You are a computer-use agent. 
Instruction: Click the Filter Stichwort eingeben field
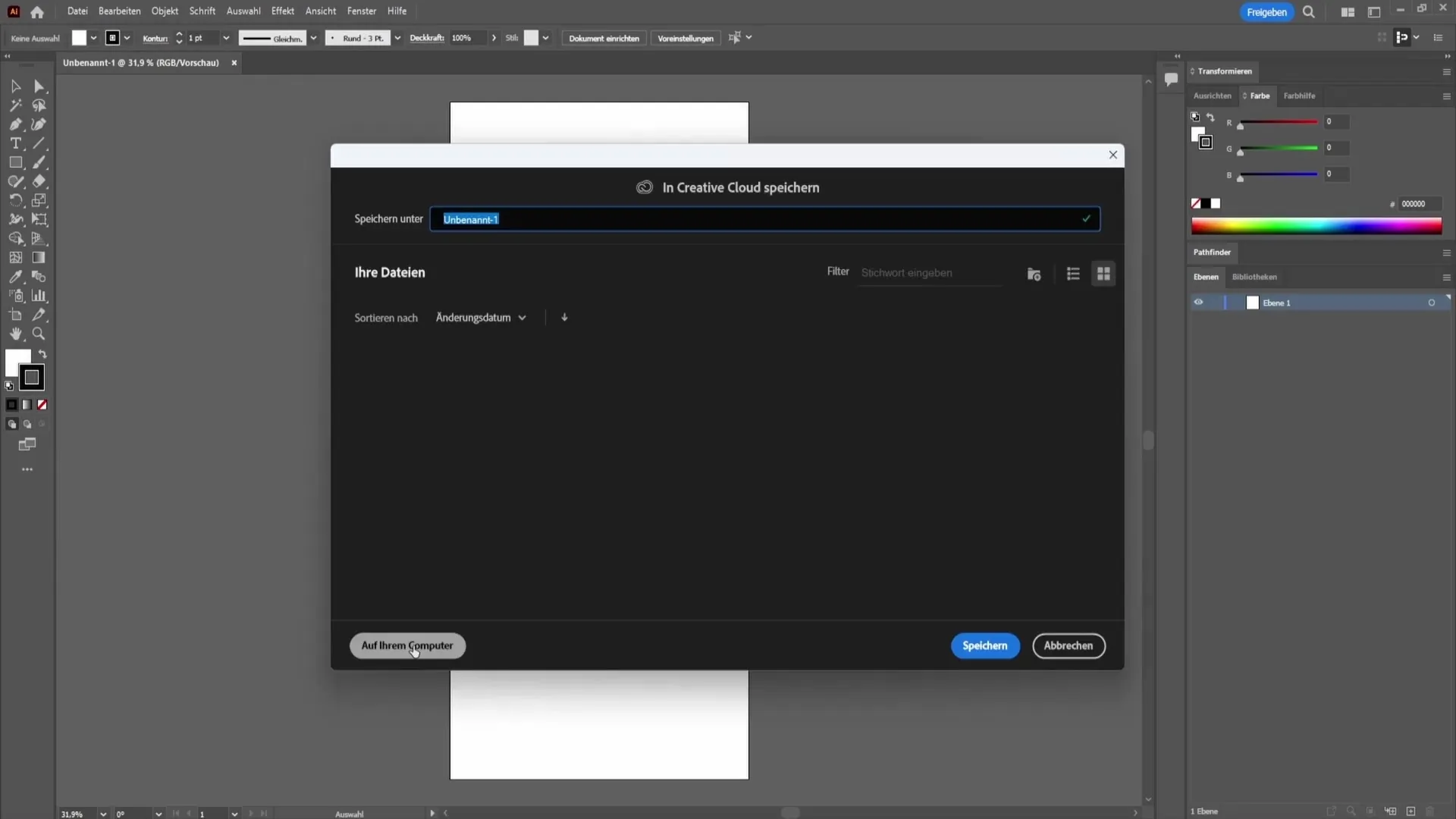click(x=930, y=273)
